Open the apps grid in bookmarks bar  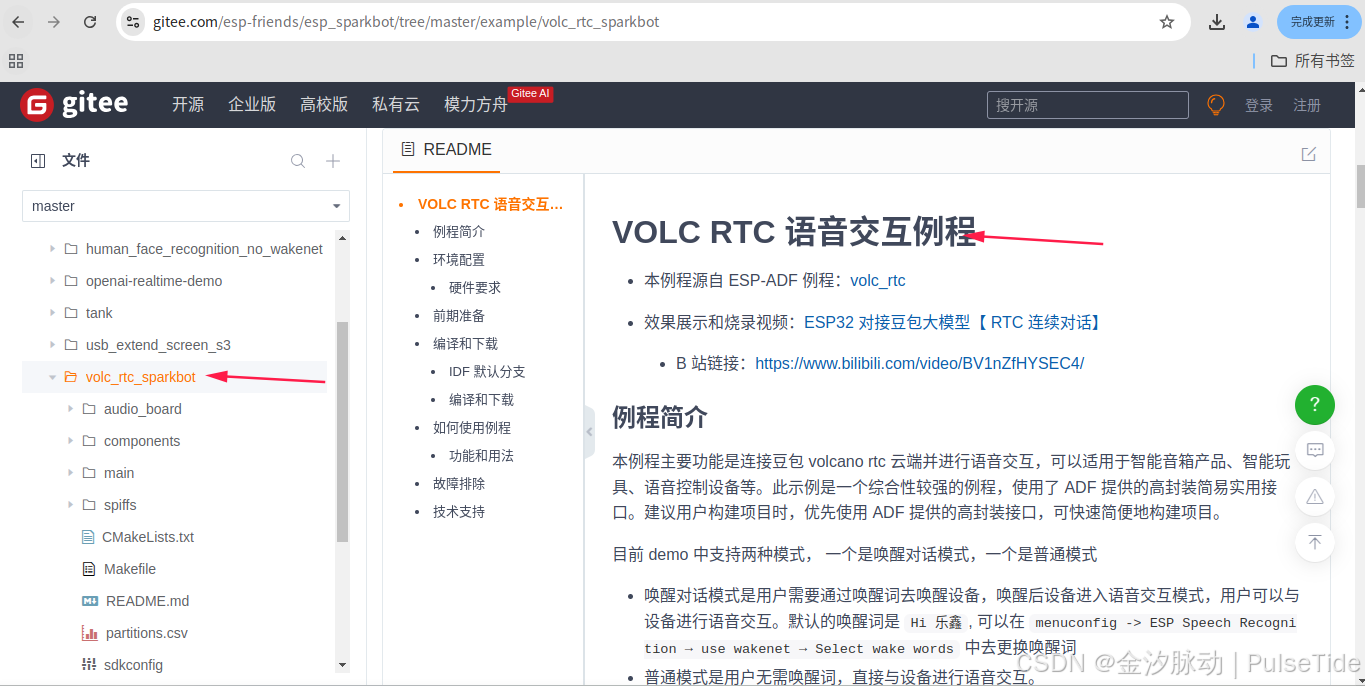coord(15,60)
